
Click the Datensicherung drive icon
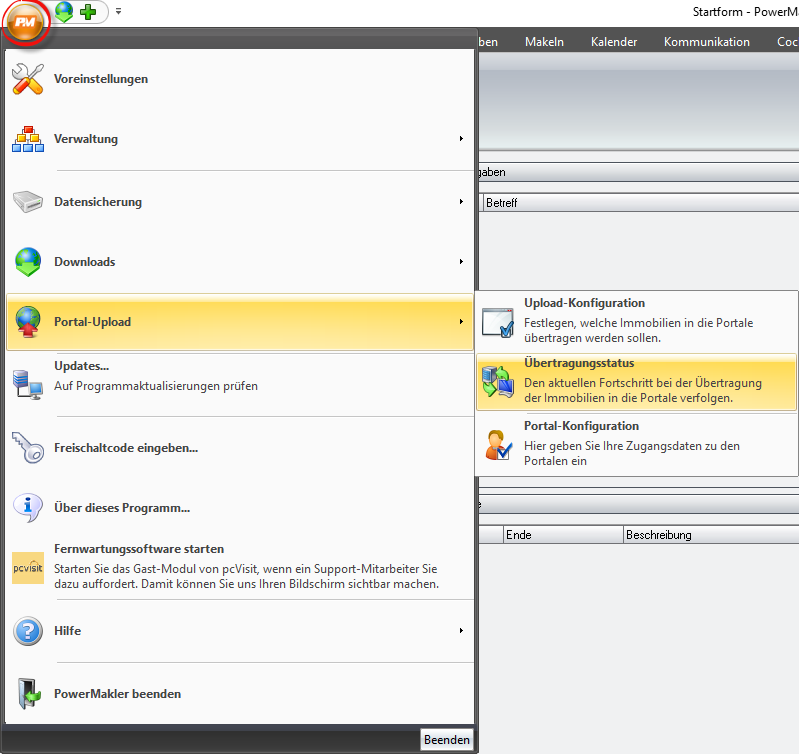coord(28,202)
